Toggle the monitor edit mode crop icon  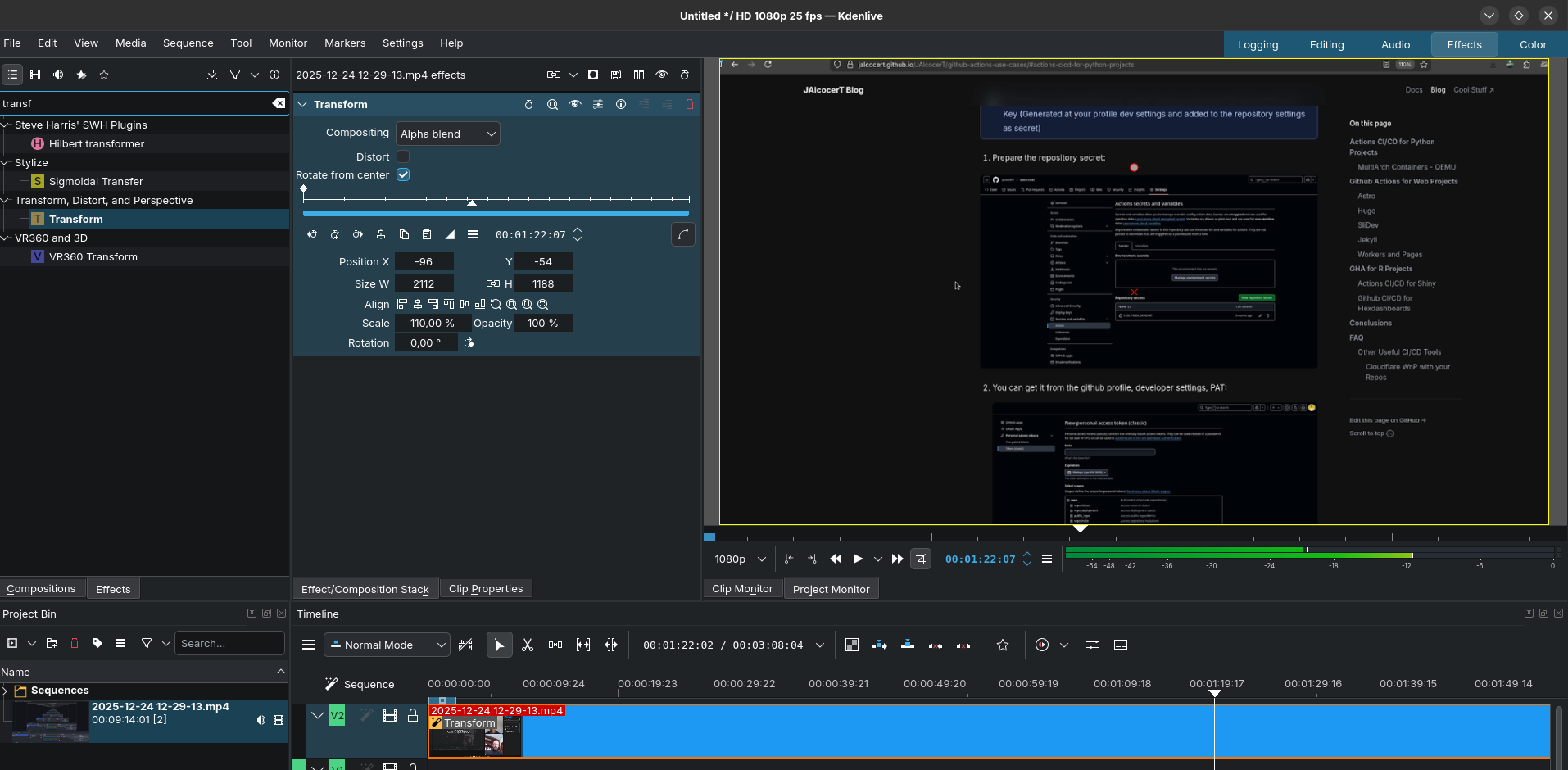click(x=921, y=559)
